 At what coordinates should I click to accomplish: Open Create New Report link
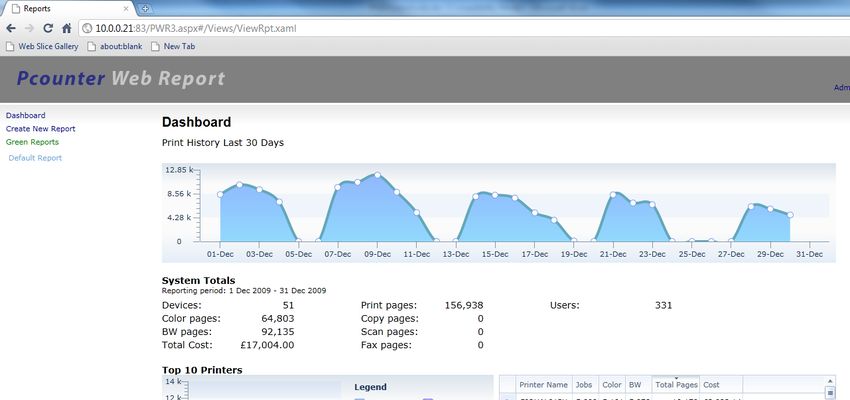(x=41, y=129)
